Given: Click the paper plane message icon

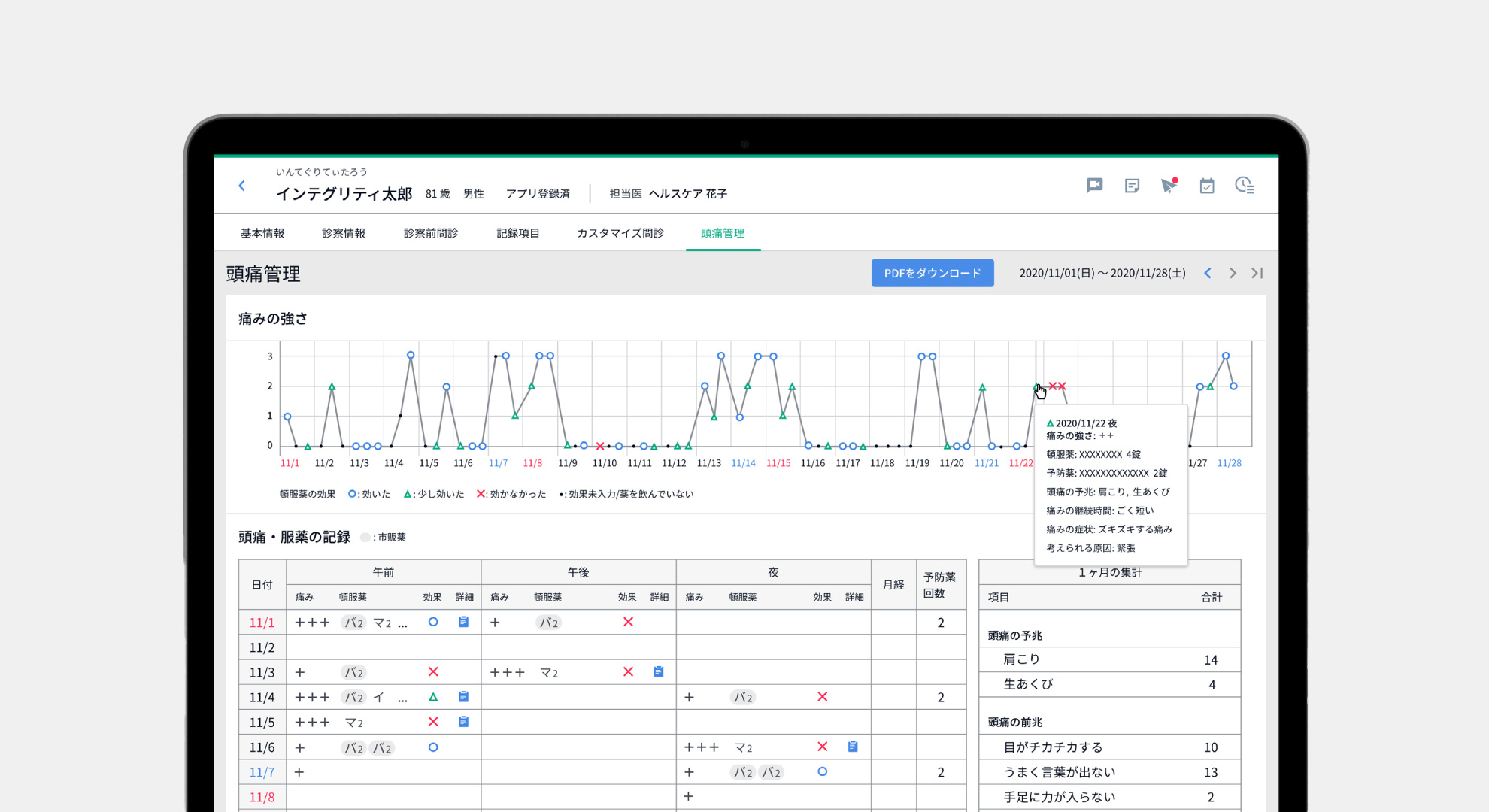Looking at the screenshot, I should [x=1169, y=186].
